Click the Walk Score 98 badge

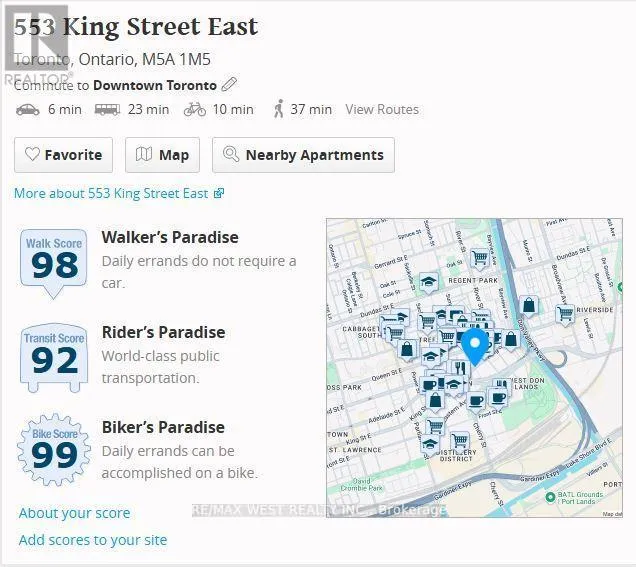pyautogui.click(x=54, y=261)
